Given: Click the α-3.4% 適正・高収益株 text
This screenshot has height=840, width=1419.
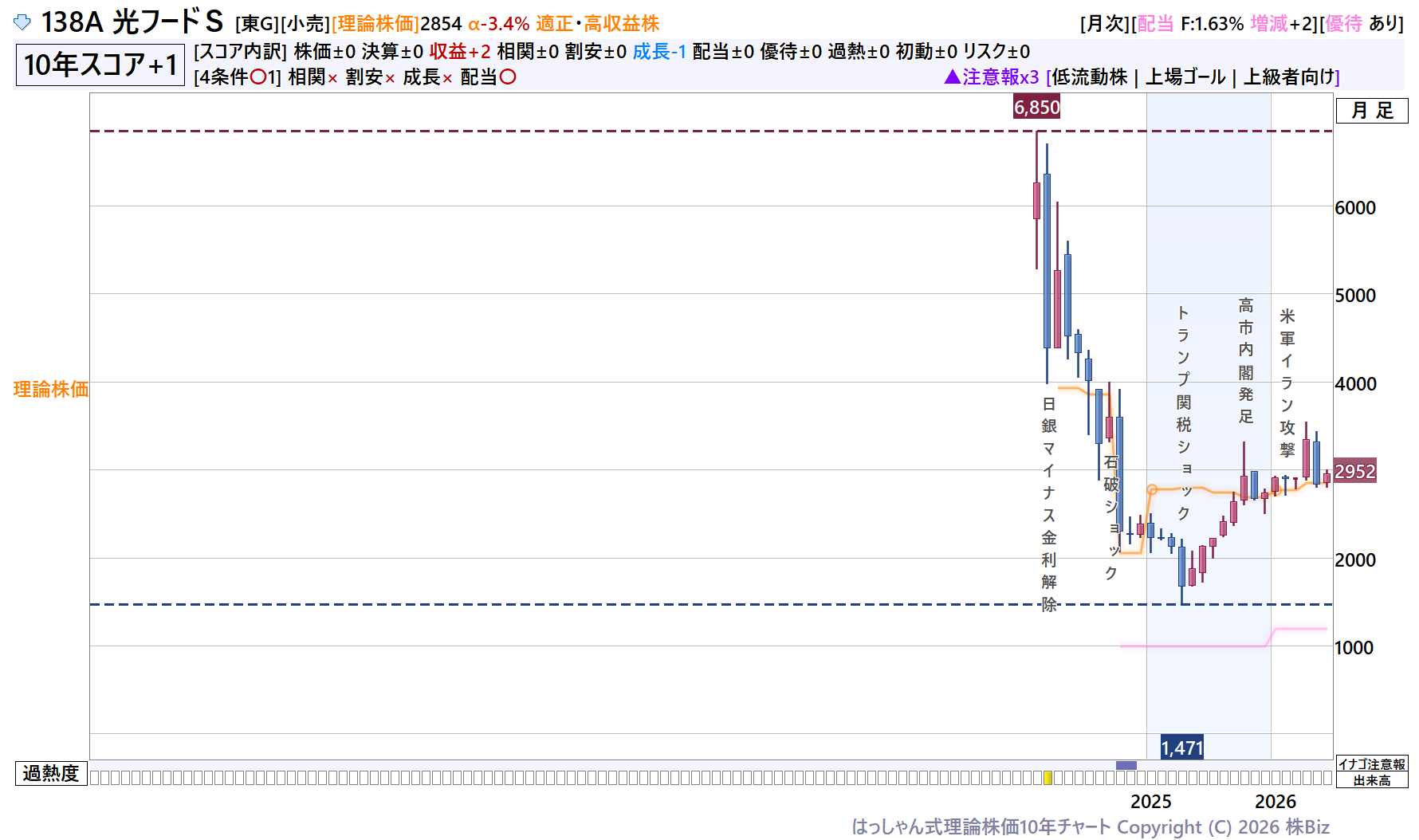Looking at the screenshot, I should click(564, 23).
